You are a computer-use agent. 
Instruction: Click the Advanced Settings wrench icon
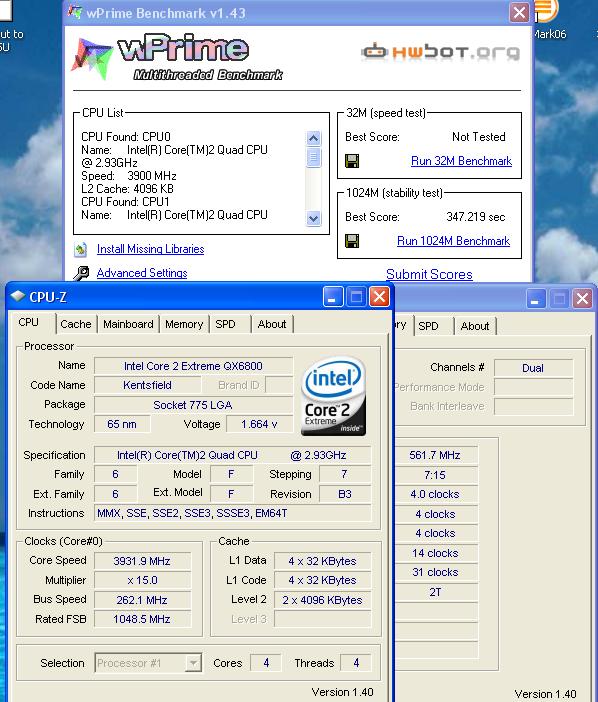point(81,273)
